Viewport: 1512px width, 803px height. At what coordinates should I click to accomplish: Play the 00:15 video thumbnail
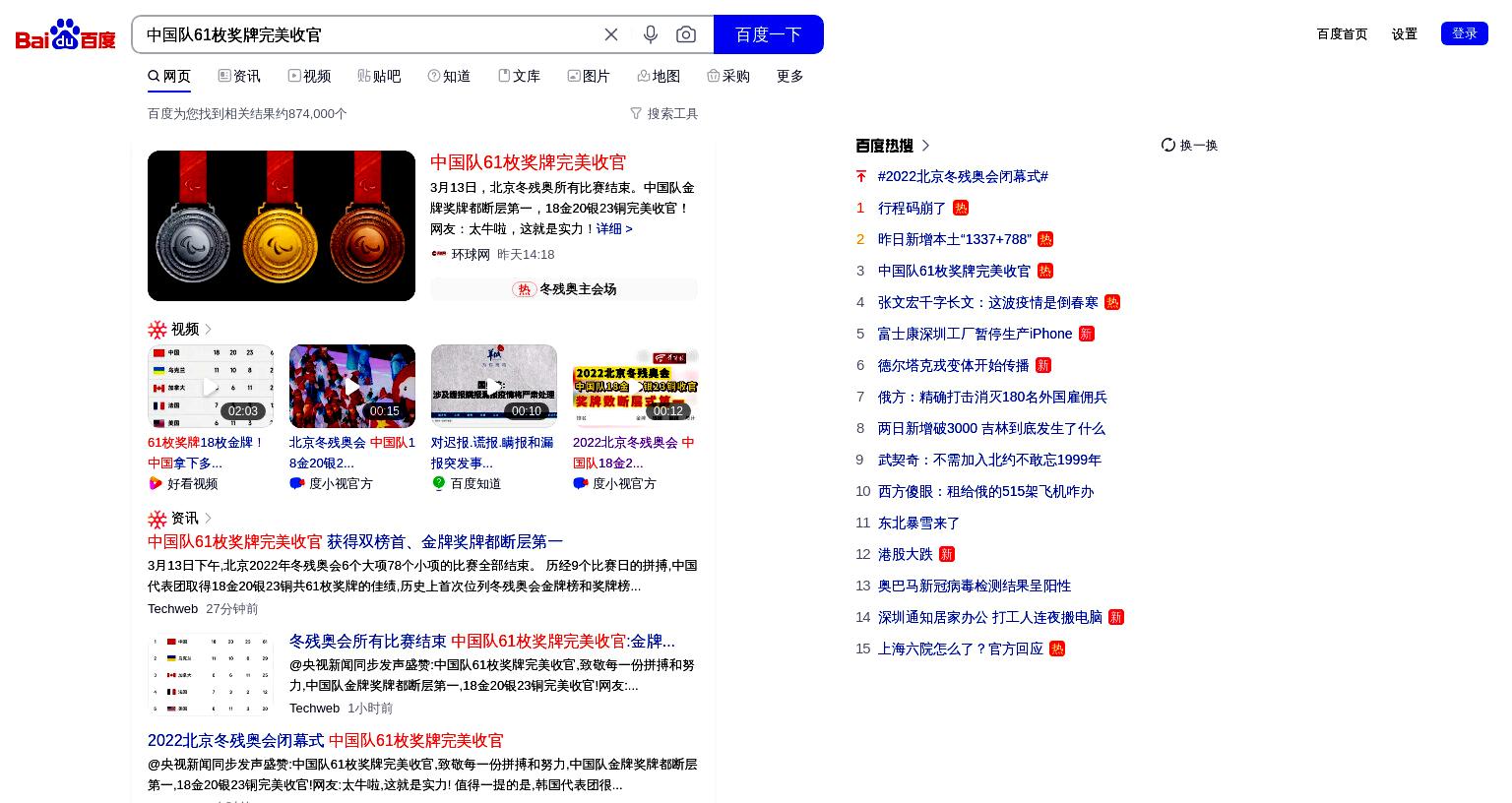352,386
